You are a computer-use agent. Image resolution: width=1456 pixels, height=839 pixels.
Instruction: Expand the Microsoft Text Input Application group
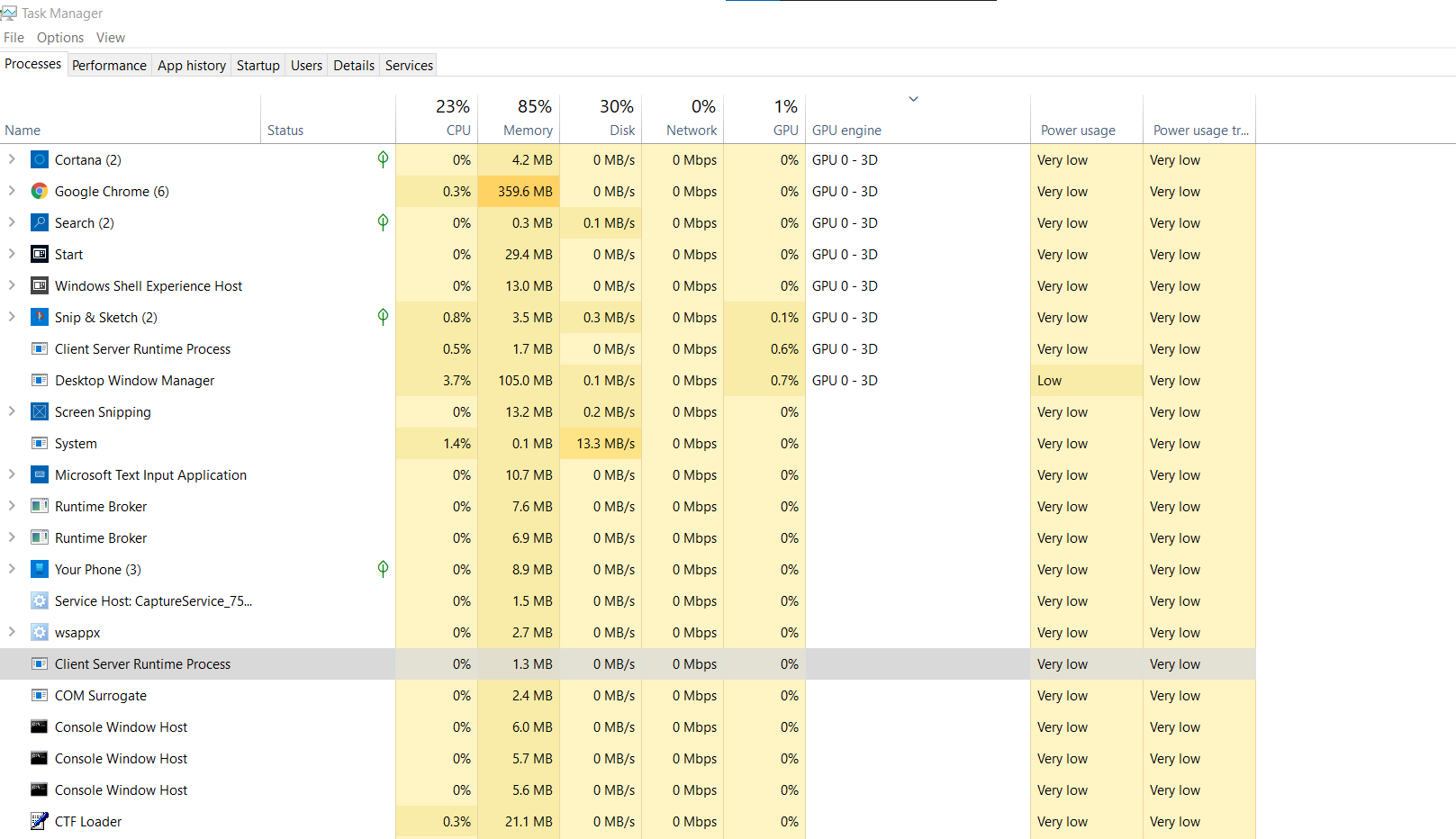click(12, 474)
